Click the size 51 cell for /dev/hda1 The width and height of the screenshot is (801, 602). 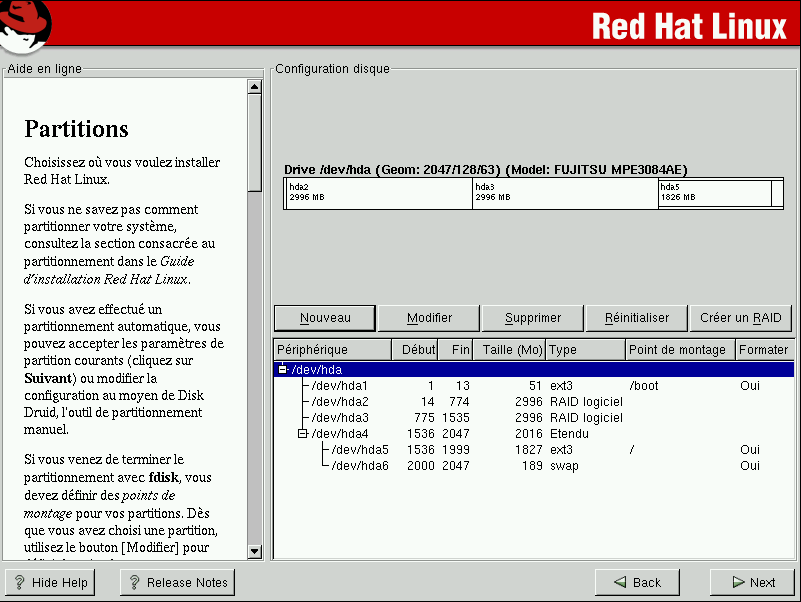[x=535, y=386]
